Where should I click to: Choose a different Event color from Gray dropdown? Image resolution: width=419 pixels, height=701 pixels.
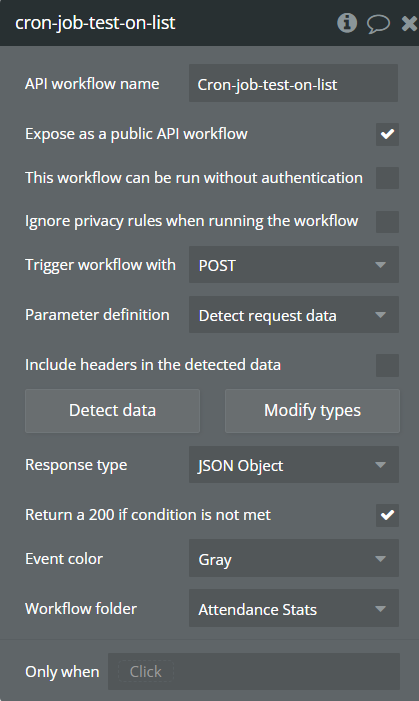[x=294, y=558]
